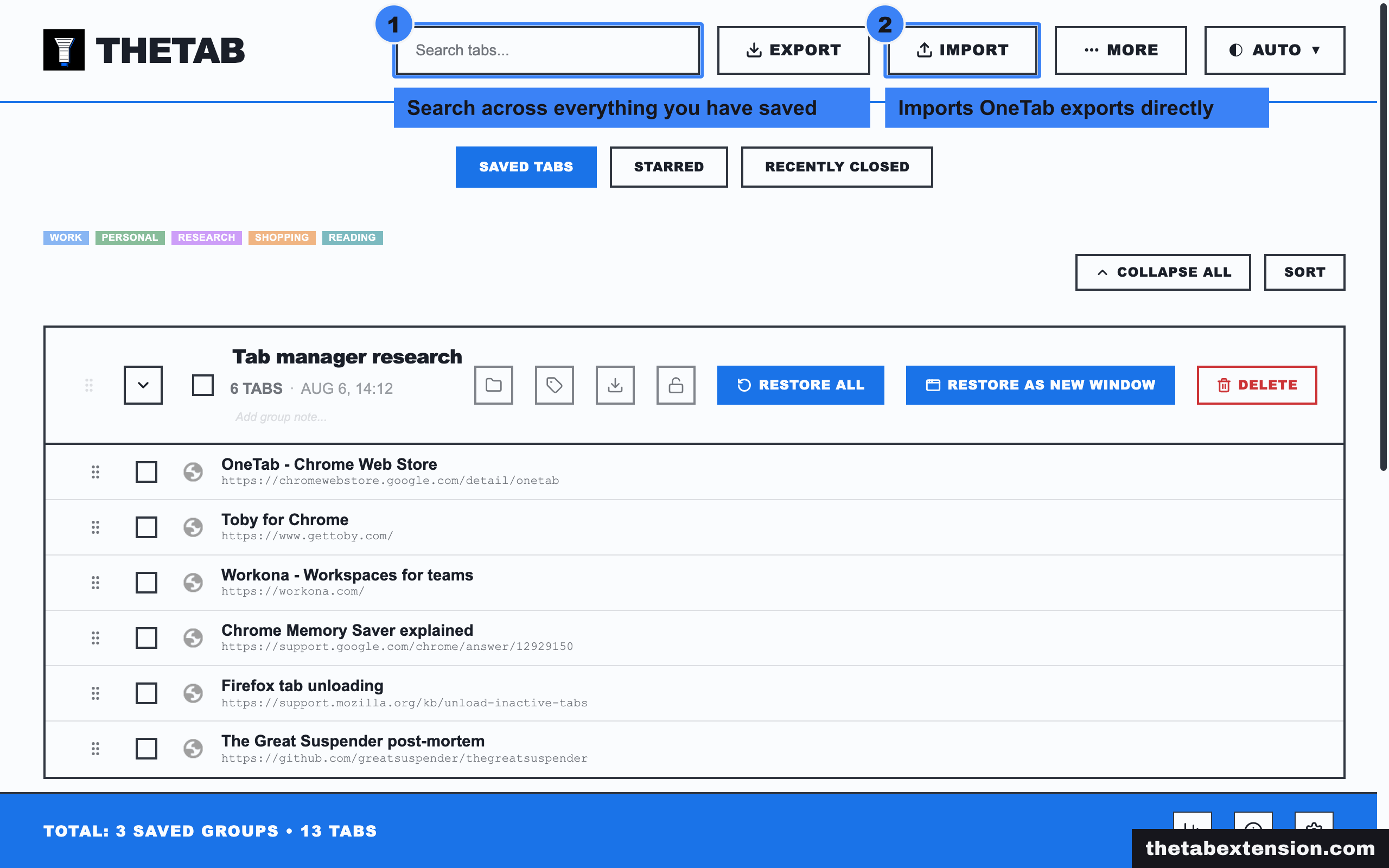Open the move-to-folder icon for Tab manager research

pyautogui.click(x=494, y=385)
